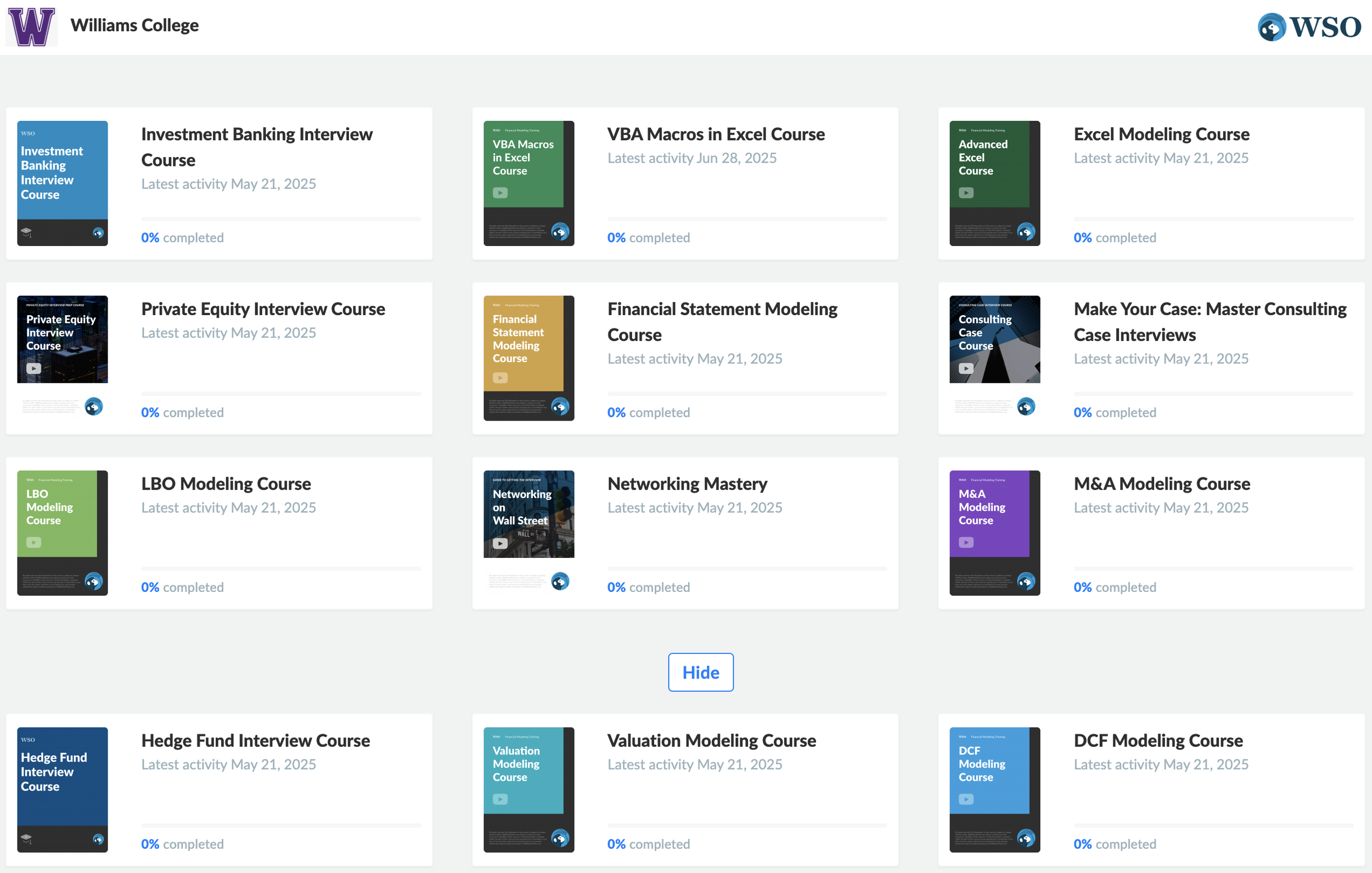Click play icon on Networking on Wall Street cover
Screen dimensions: 1372x873
pos(500,544)
